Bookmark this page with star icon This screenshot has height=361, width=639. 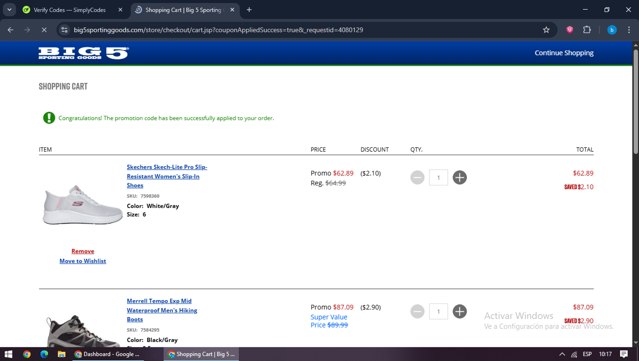[546, 30]
